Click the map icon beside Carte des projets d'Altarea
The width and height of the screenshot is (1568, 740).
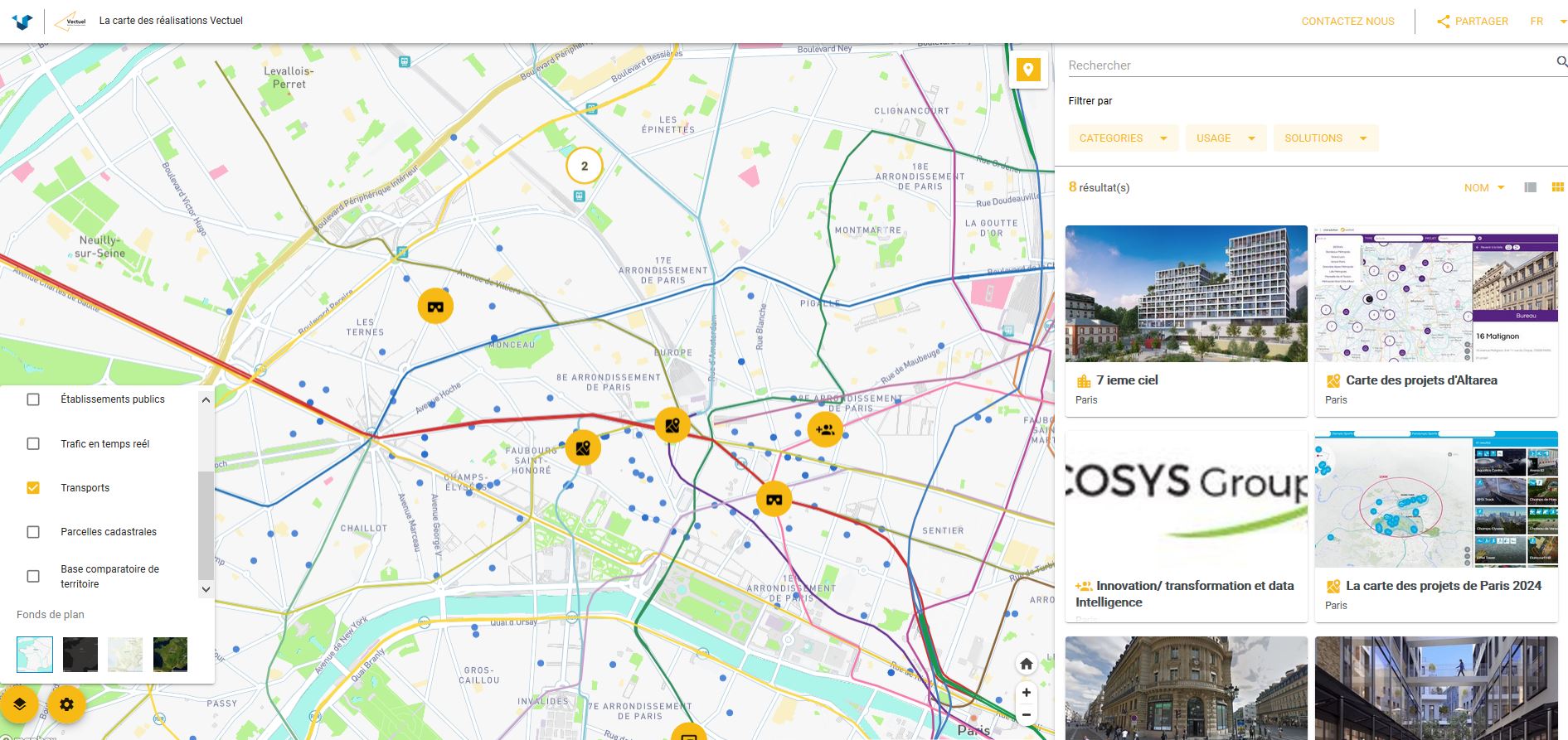(1333, 380)
